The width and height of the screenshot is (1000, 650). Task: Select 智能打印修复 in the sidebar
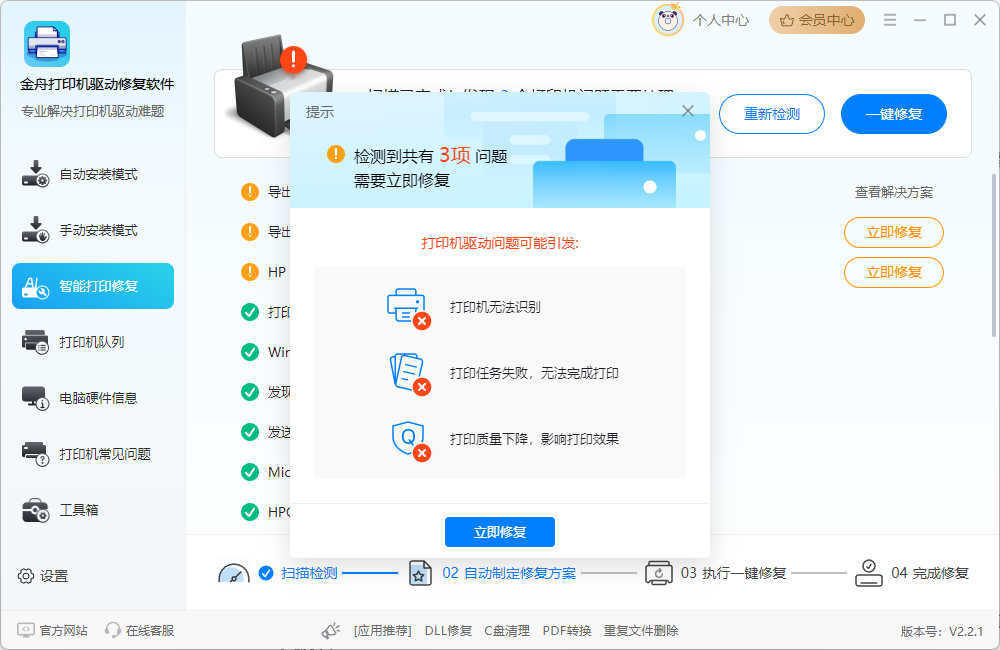pos(93,286)
